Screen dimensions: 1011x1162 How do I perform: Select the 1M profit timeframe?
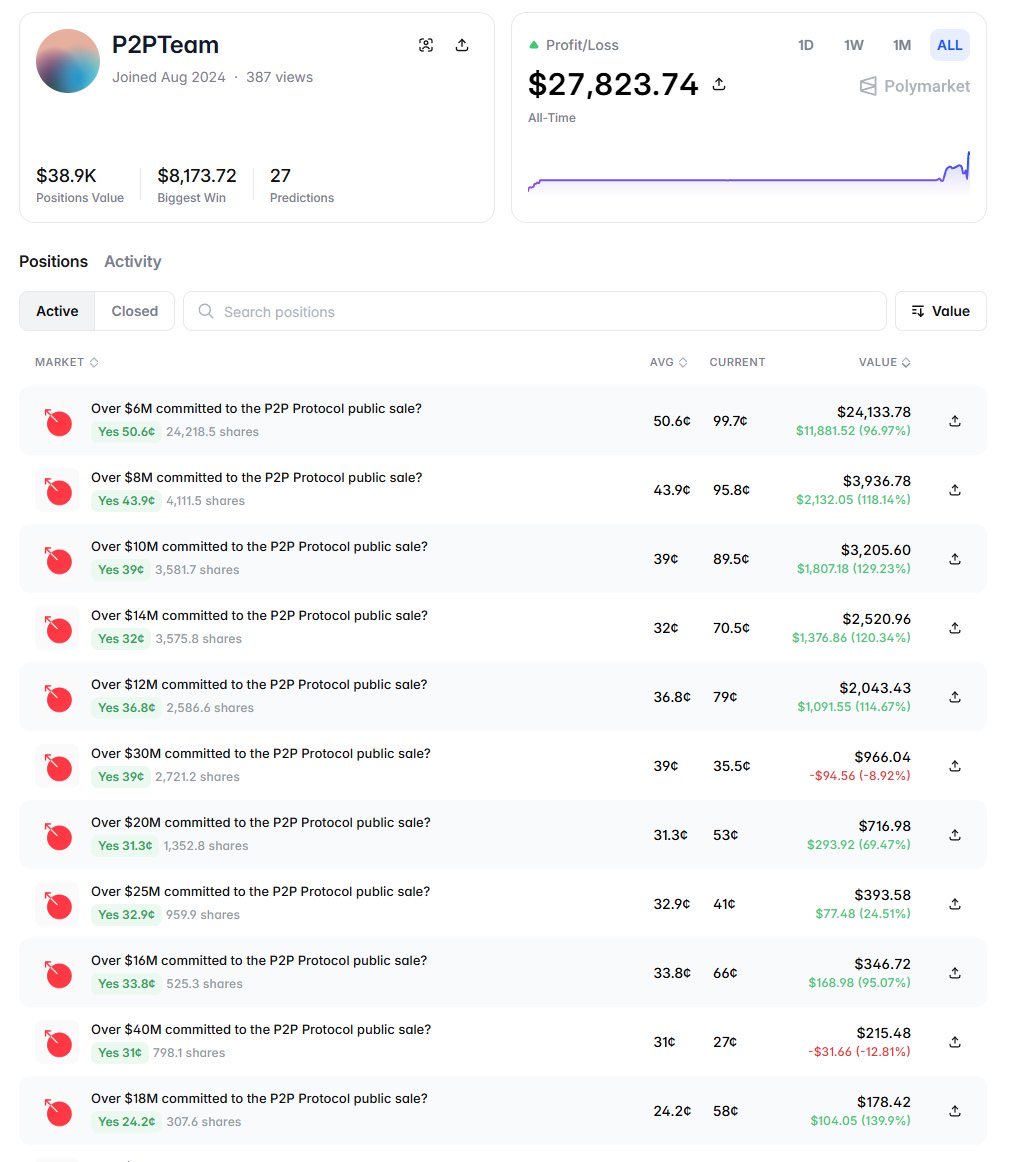902,45
